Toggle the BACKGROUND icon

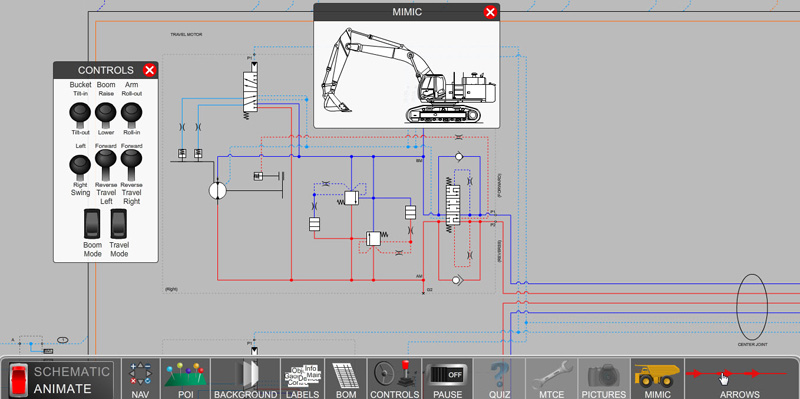(x=245, y=379)
